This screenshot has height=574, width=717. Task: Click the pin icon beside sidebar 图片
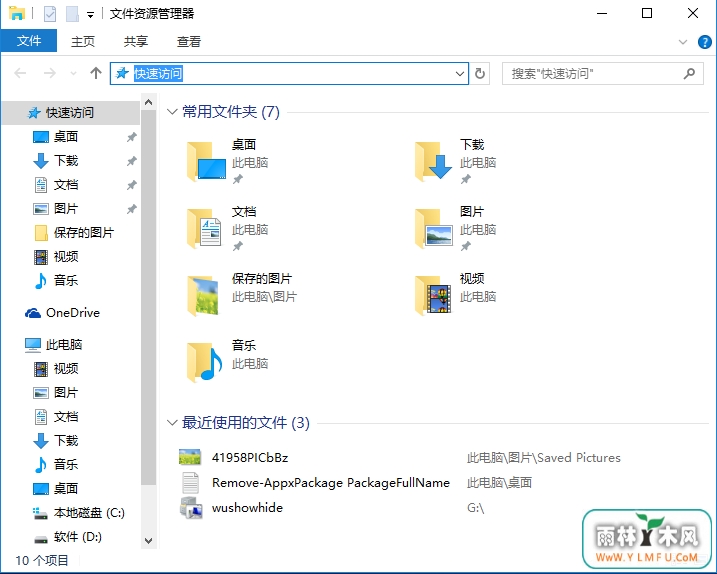pyautogui.click(x=132, y=209)
